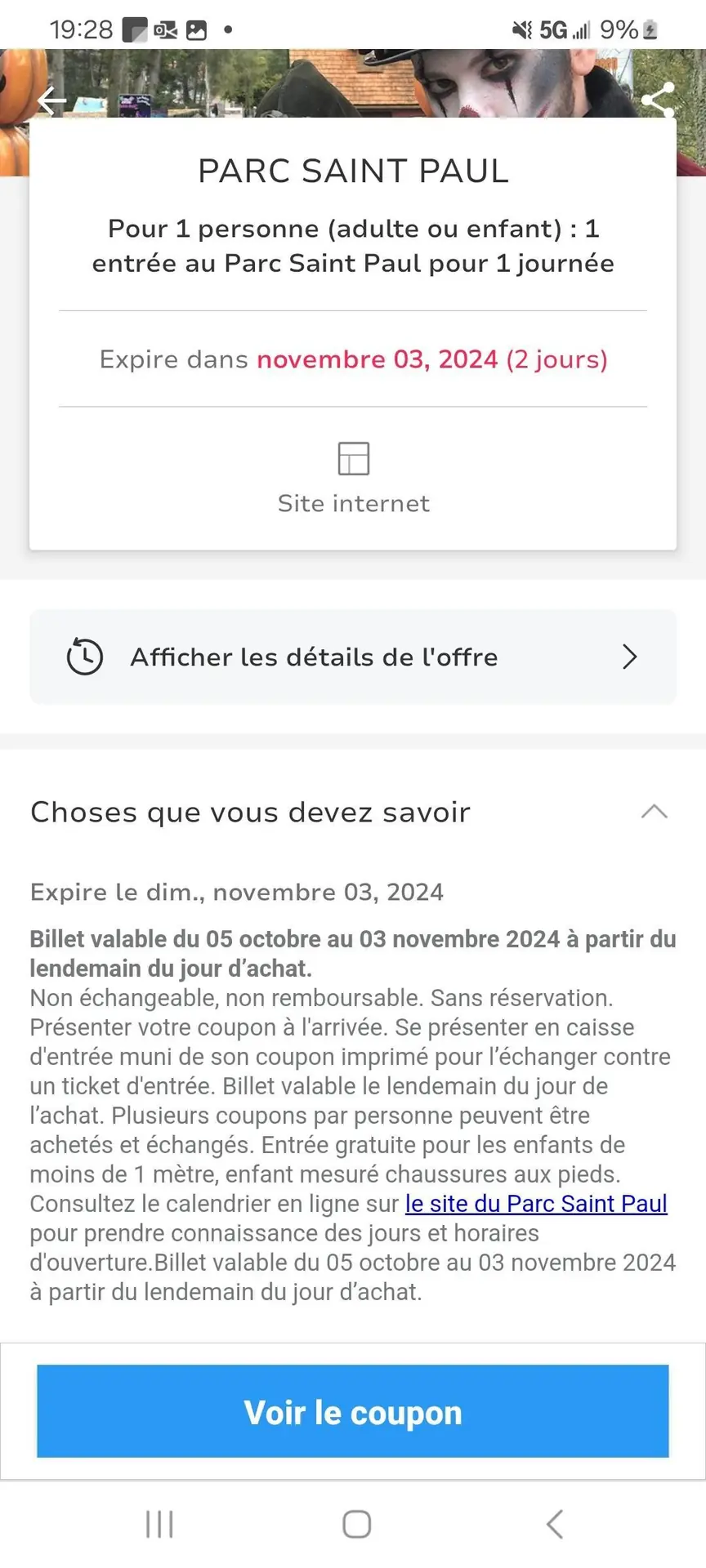Viewport: 706px width, 1568px height.
Task: Tap Android system back chevron
Action: [555, 1524]
